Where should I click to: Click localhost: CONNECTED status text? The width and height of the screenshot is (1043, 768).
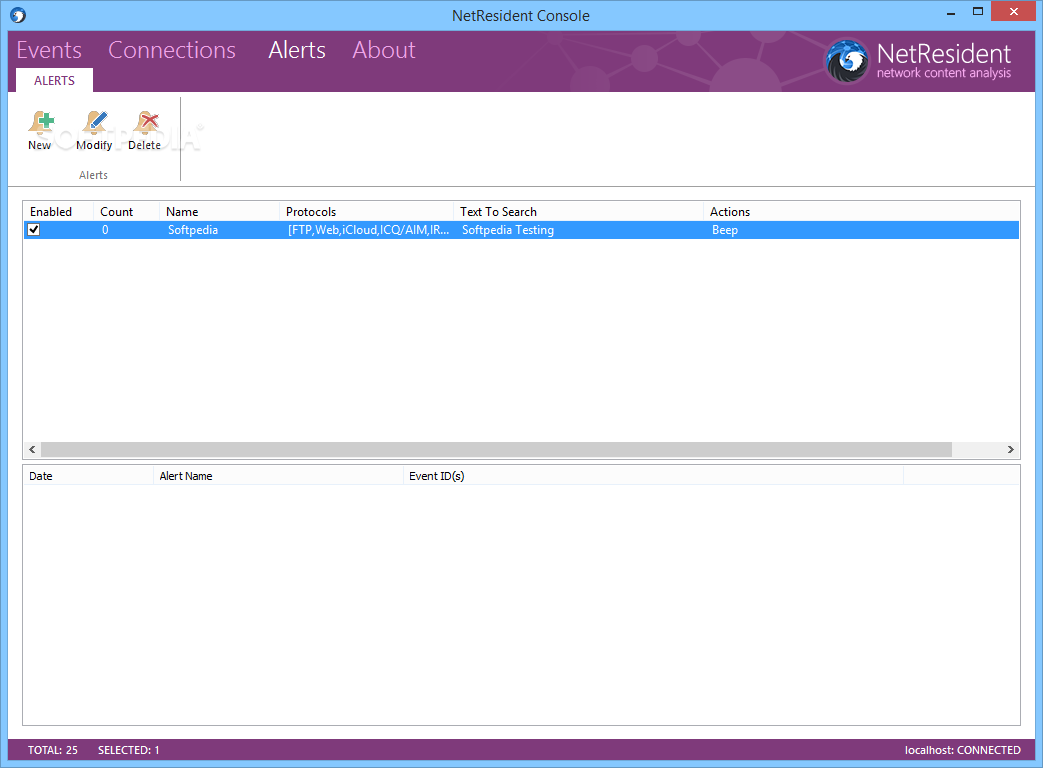(x=963, y=750)
